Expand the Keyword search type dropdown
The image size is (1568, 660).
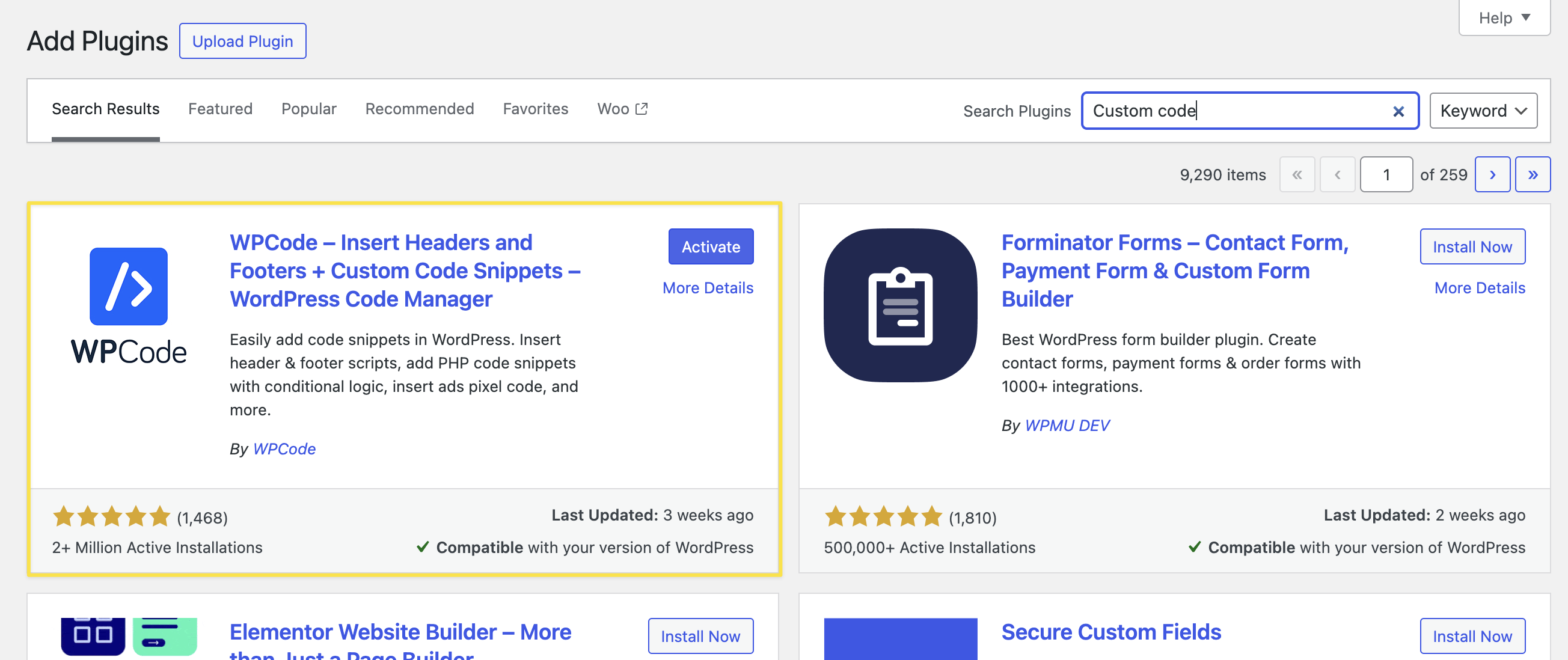click(x=1483, y=111)
